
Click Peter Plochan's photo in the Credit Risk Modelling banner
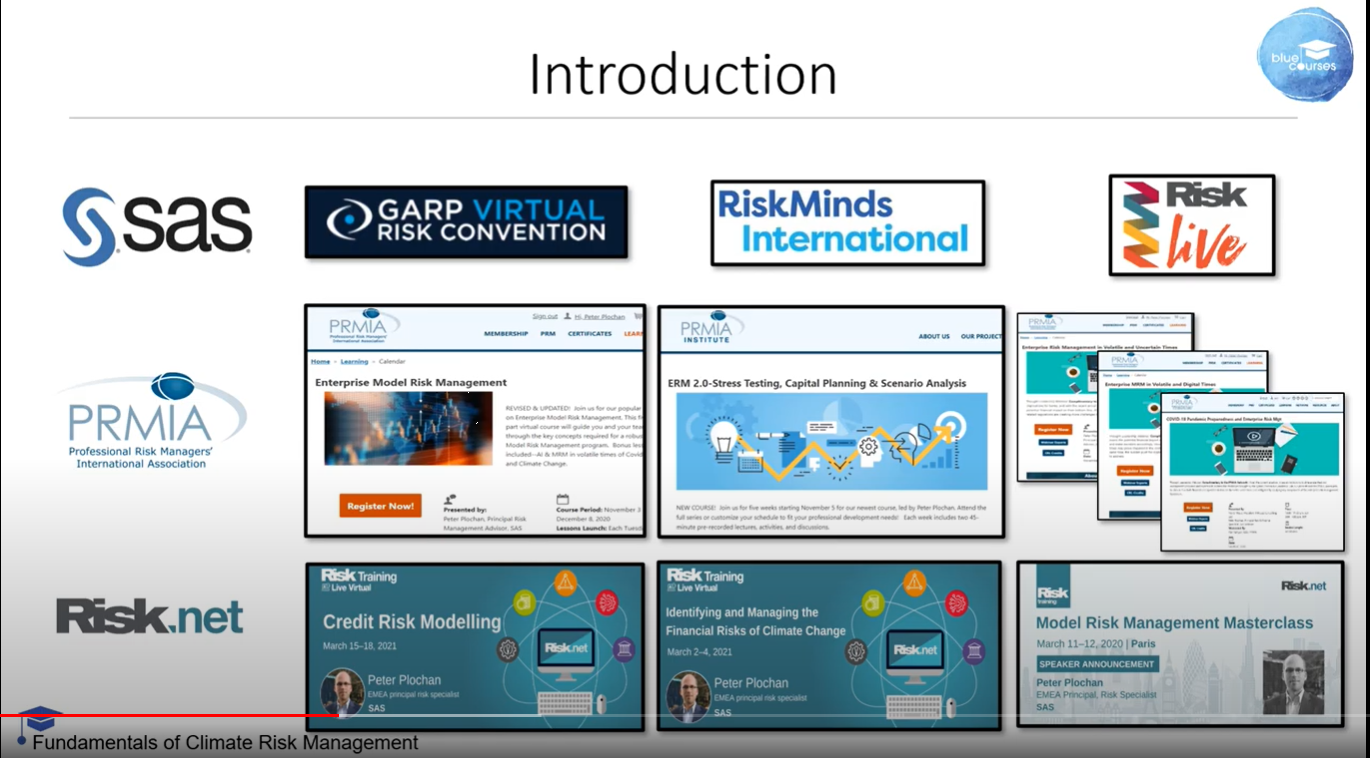pyautogui.click(x=342, y=692)
